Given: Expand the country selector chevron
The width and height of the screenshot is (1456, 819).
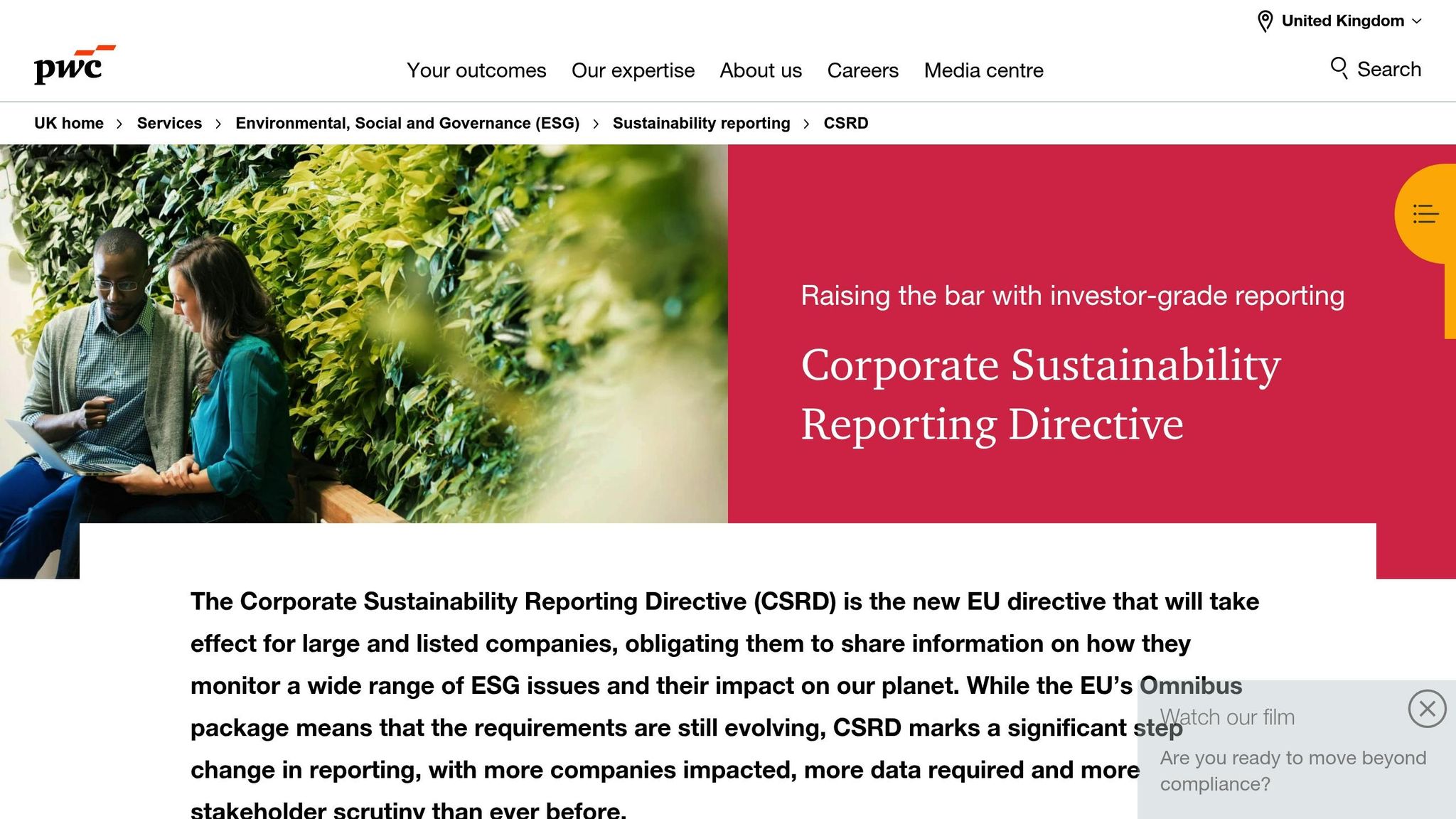Looking at the screenshot, I should (1417, 21).
